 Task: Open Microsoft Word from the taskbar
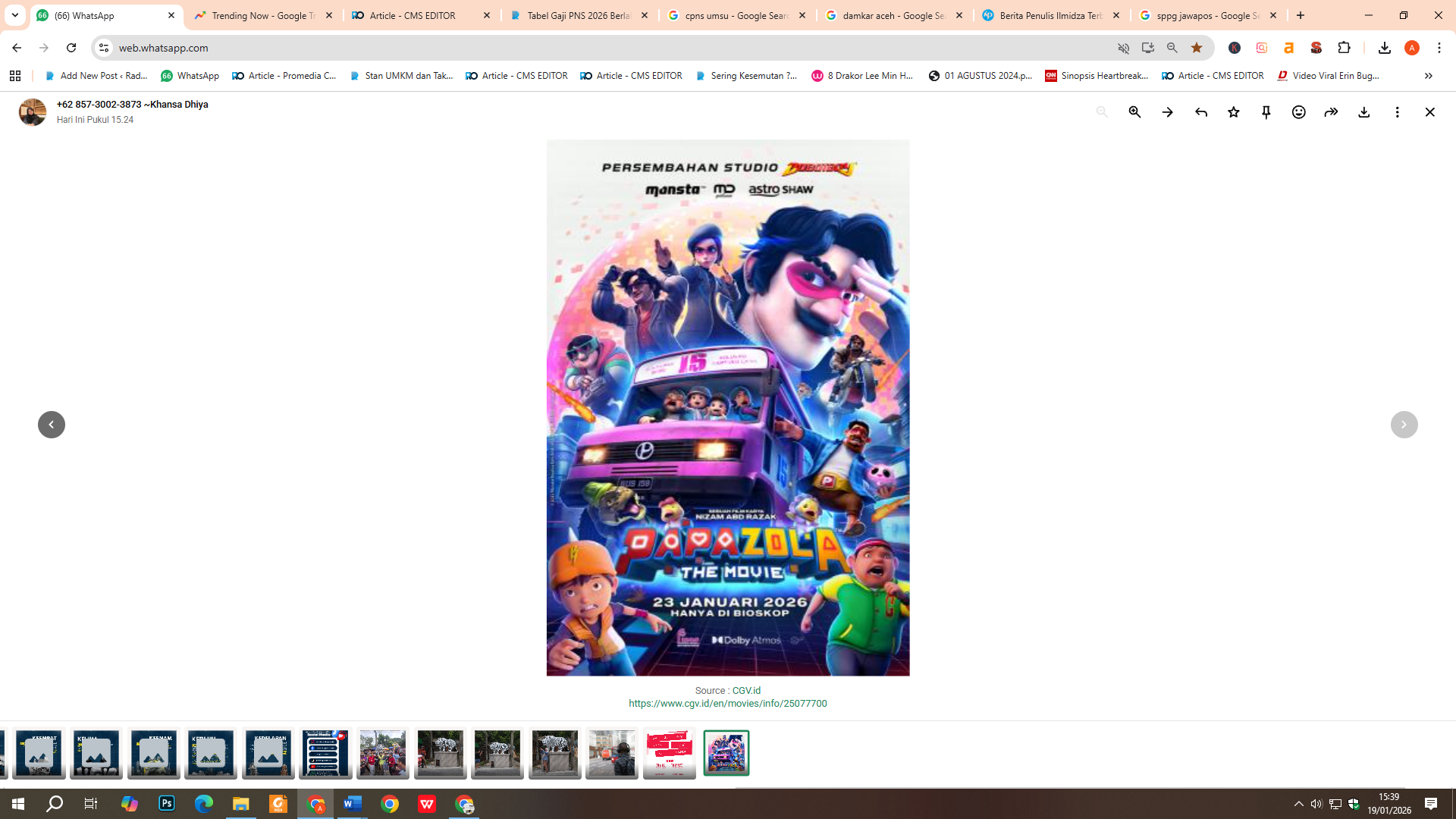coord(353,804)
